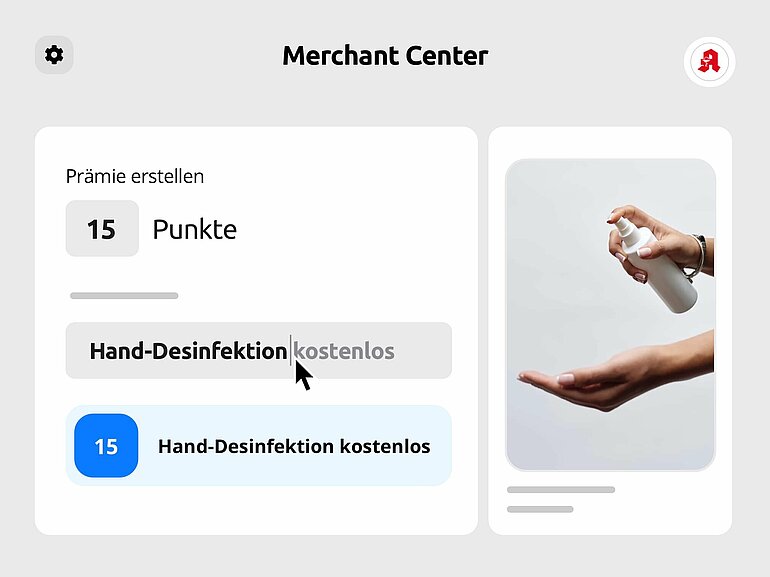Open the red pharmacy logo profile
The height and width of the screenshot is (577, 770).
point(709,62)
